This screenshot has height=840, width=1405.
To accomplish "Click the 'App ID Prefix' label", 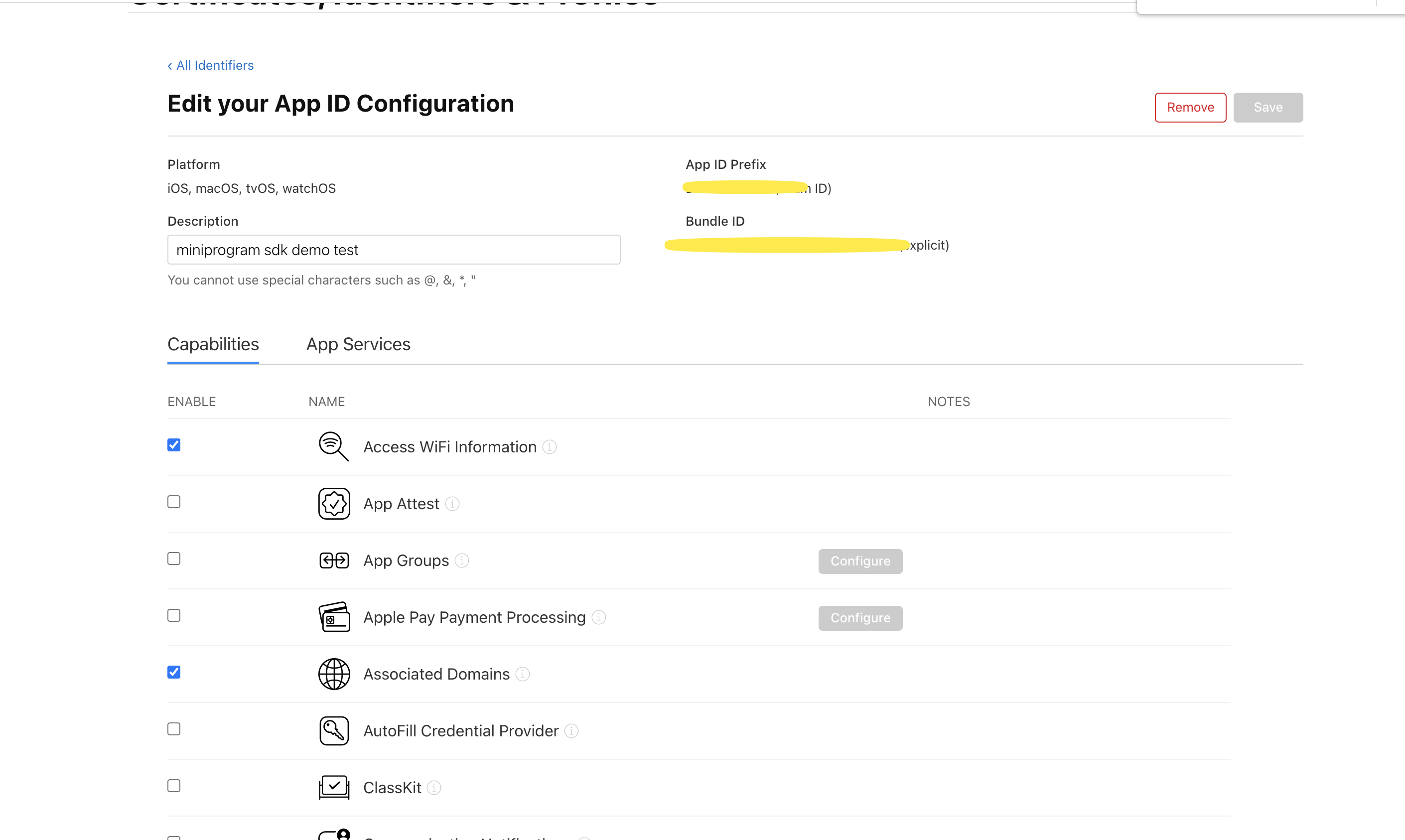I will pos(726,165).
